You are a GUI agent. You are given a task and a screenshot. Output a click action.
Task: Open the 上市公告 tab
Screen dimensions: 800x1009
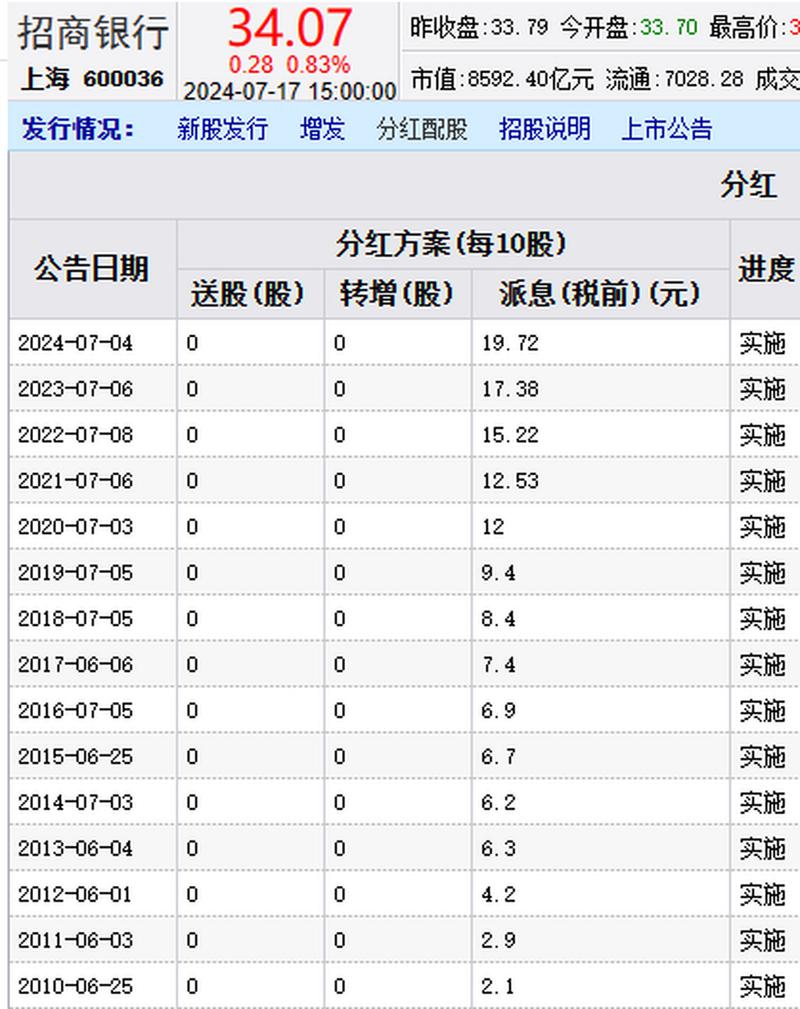pos(667,129)
